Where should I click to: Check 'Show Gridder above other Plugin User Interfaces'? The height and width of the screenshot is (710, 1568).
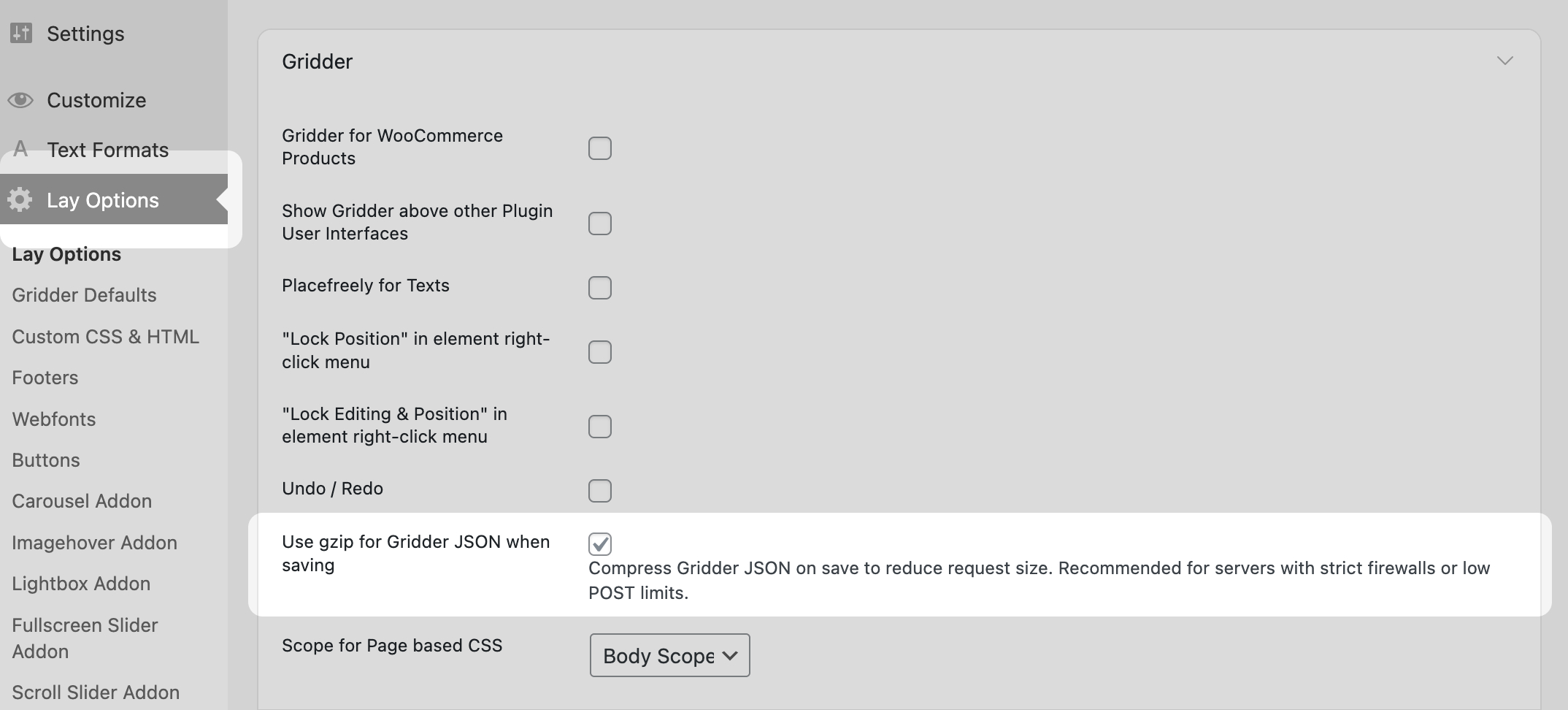(600, 224)
